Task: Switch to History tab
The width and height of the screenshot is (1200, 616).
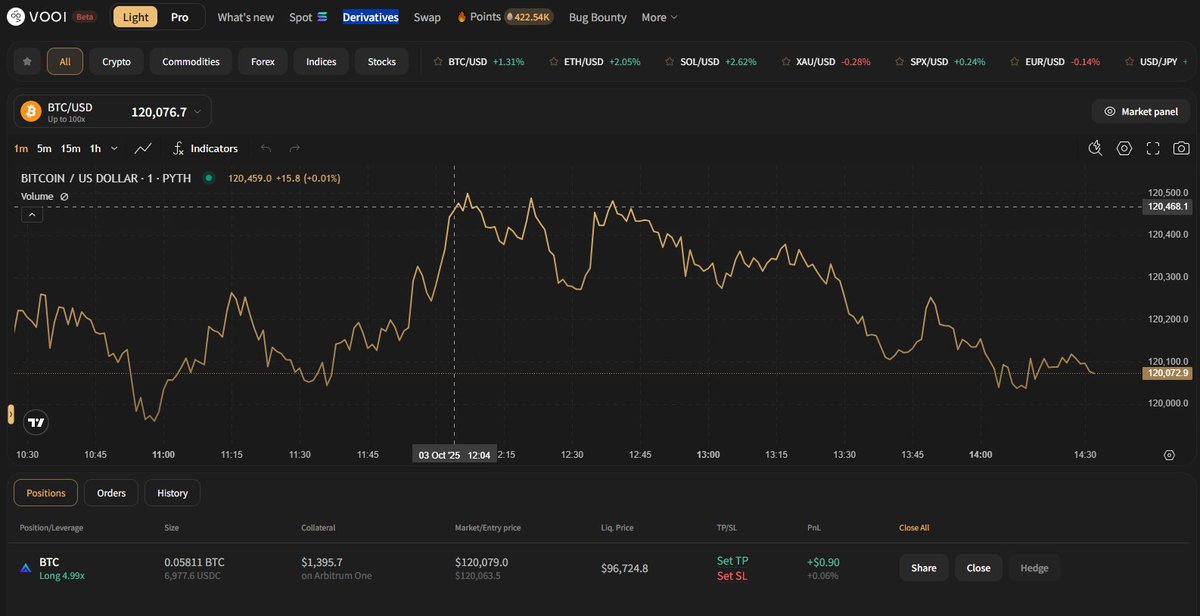Action: 172,493
